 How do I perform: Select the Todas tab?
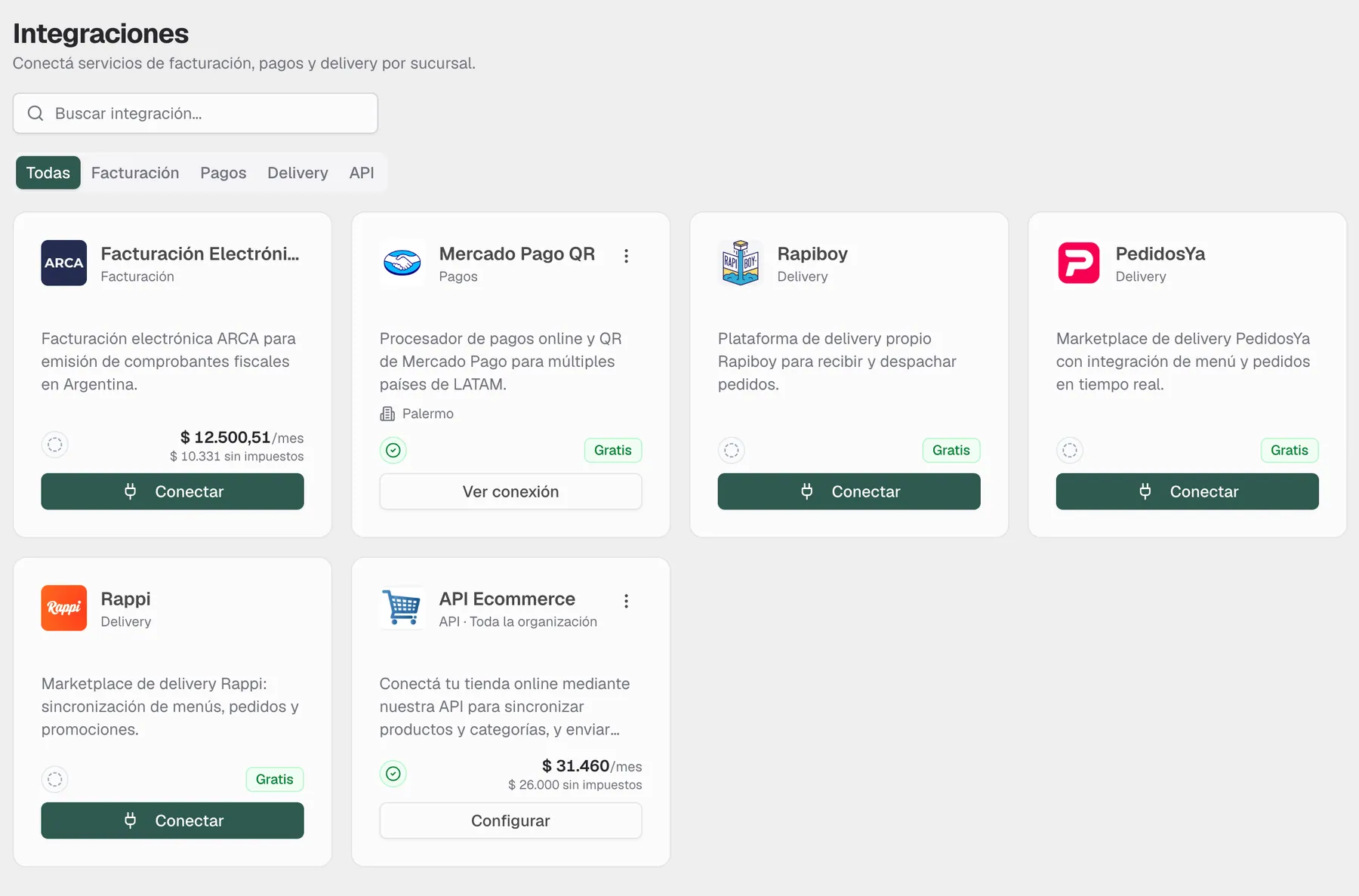(48, 173)
